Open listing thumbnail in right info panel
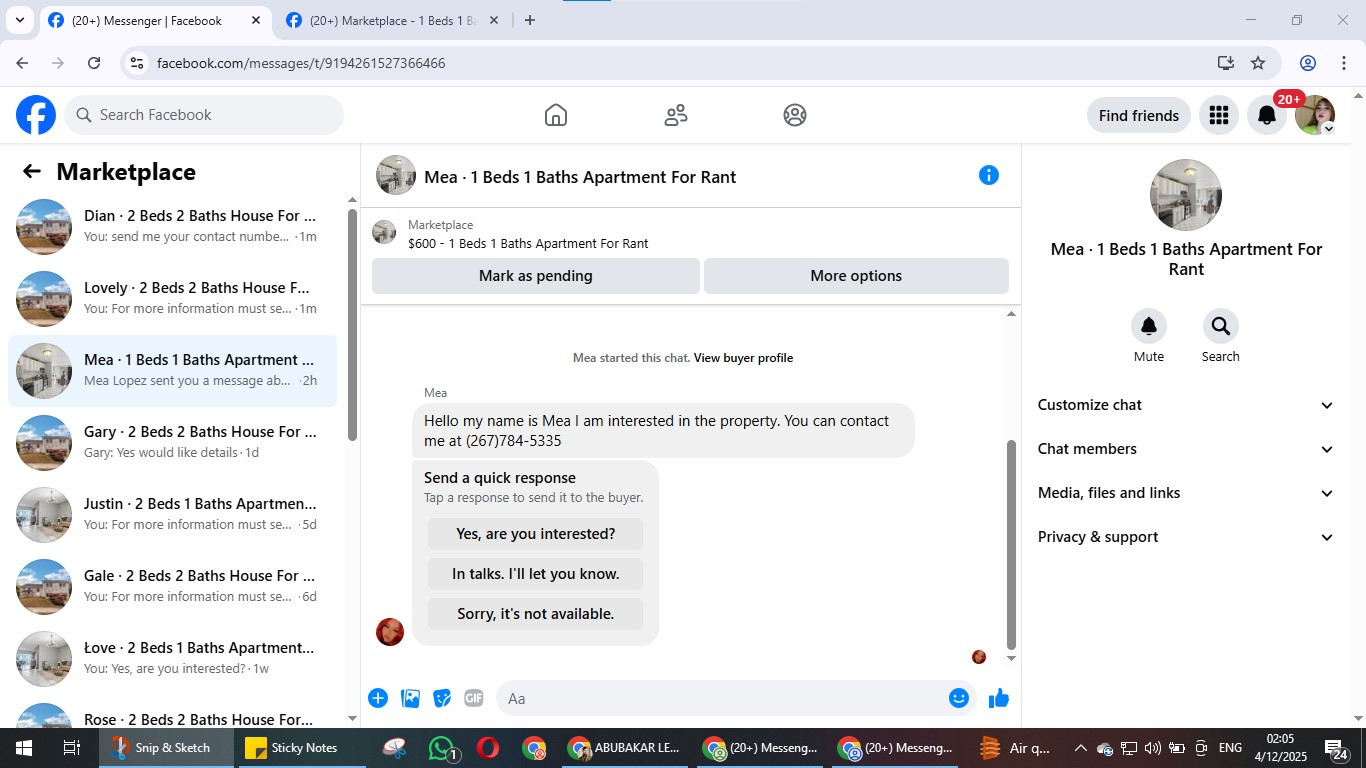This screenshot has height=768, width=1366. point(1186,195)
